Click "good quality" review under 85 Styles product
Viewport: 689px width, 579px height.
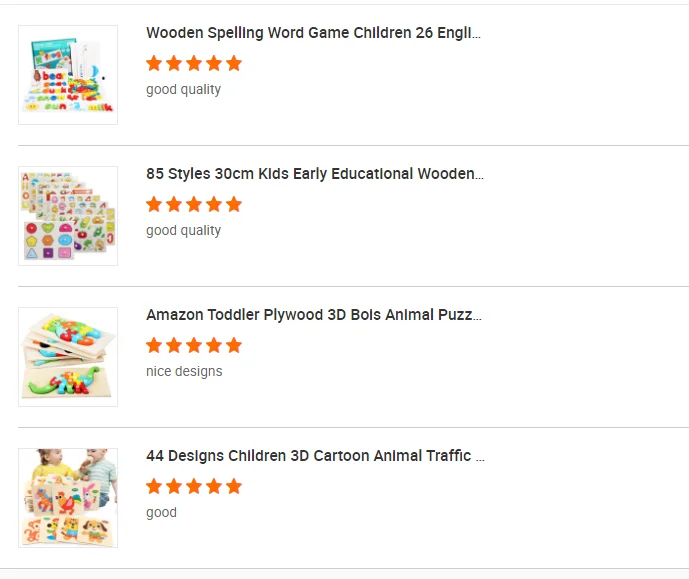pyautogui.click(x=183, y=231)
